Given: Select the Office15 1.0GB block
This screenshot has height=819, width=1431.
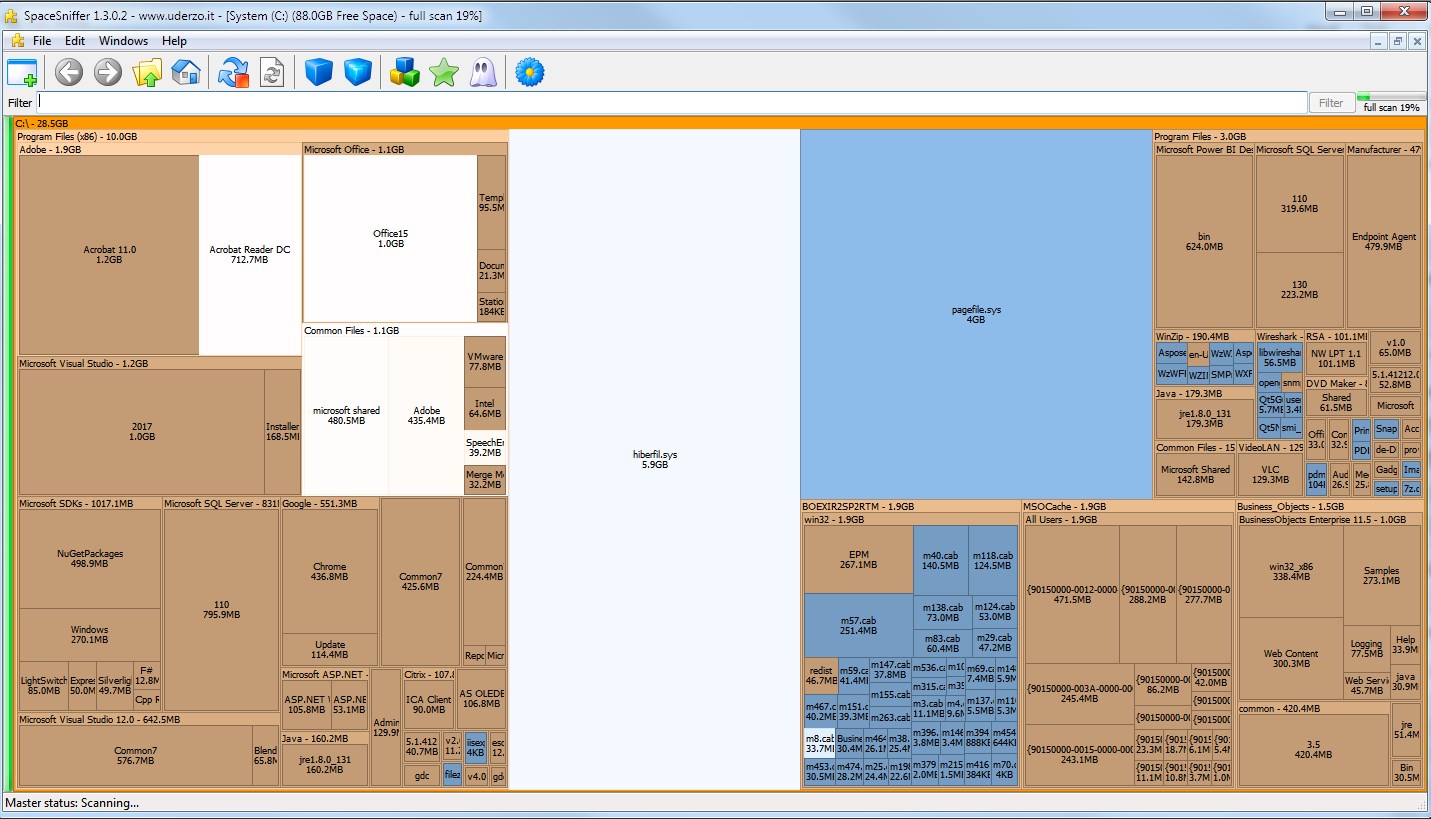Looking at the screenshot, I should tap(390, 238).
